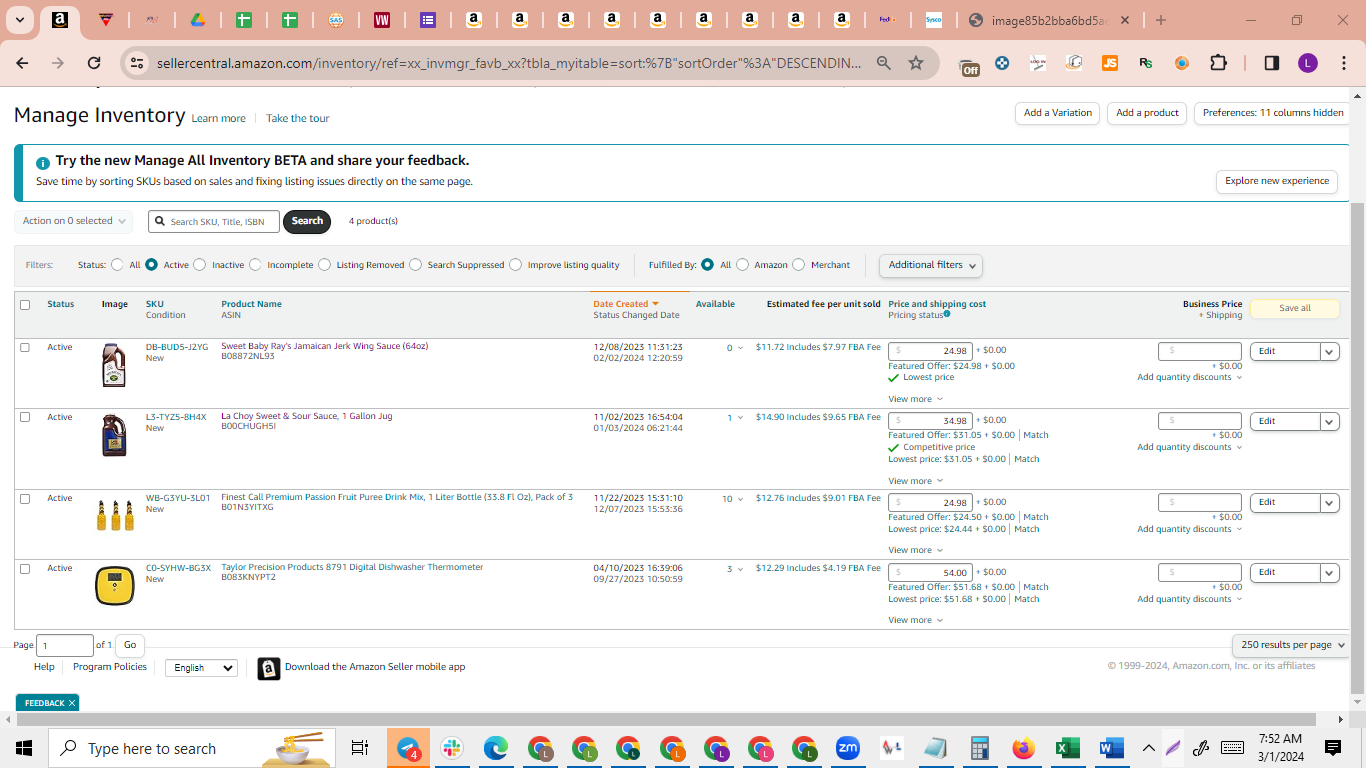Select the Incomplete status filter
1366x768 pixels.
pyautogui.click(x=255, y=265)
